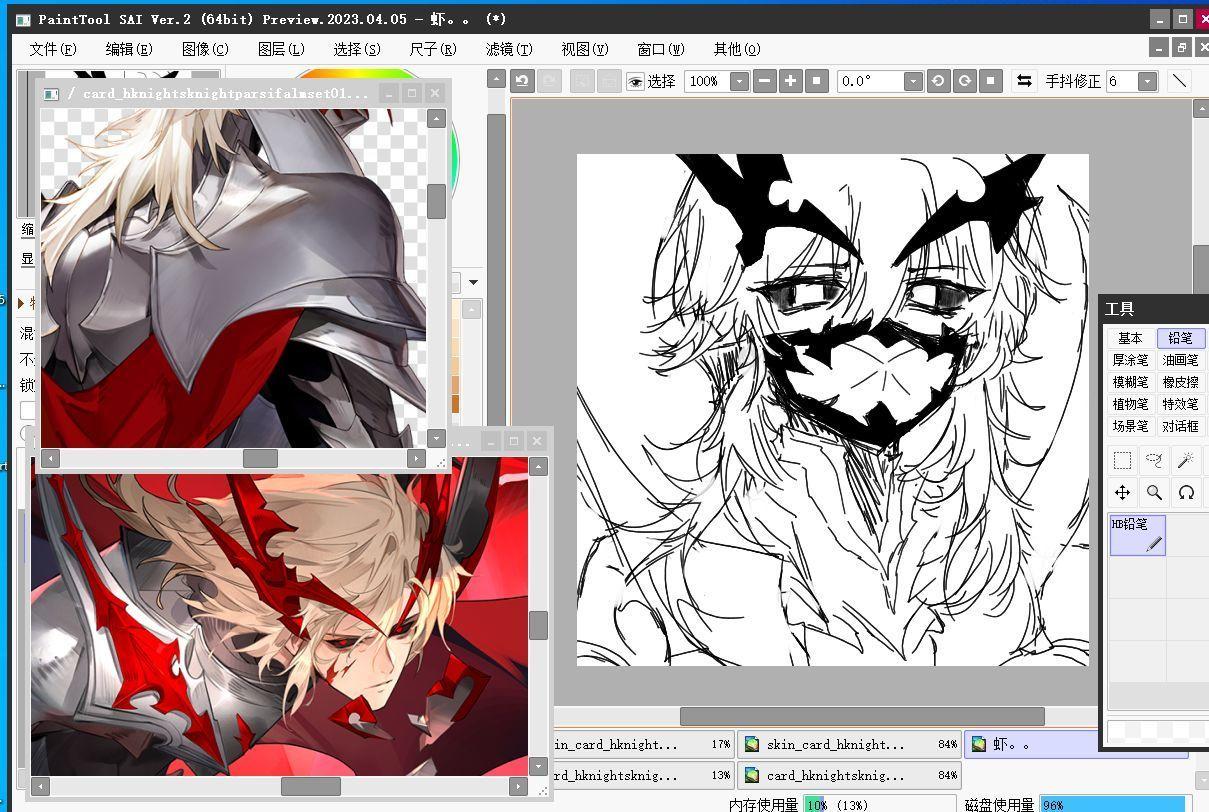Rotate the canvas clockwise

tap(964, 81)
